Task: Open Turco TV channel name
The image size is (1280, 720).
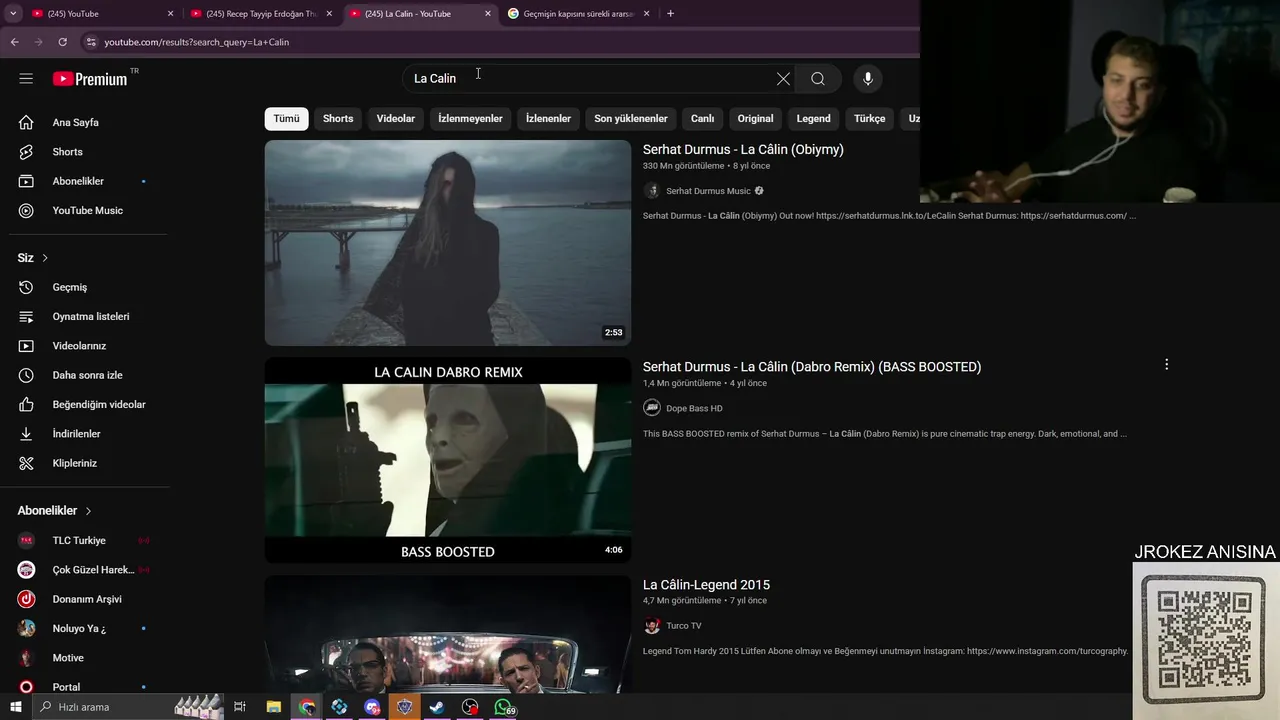Action: (684, 626)
